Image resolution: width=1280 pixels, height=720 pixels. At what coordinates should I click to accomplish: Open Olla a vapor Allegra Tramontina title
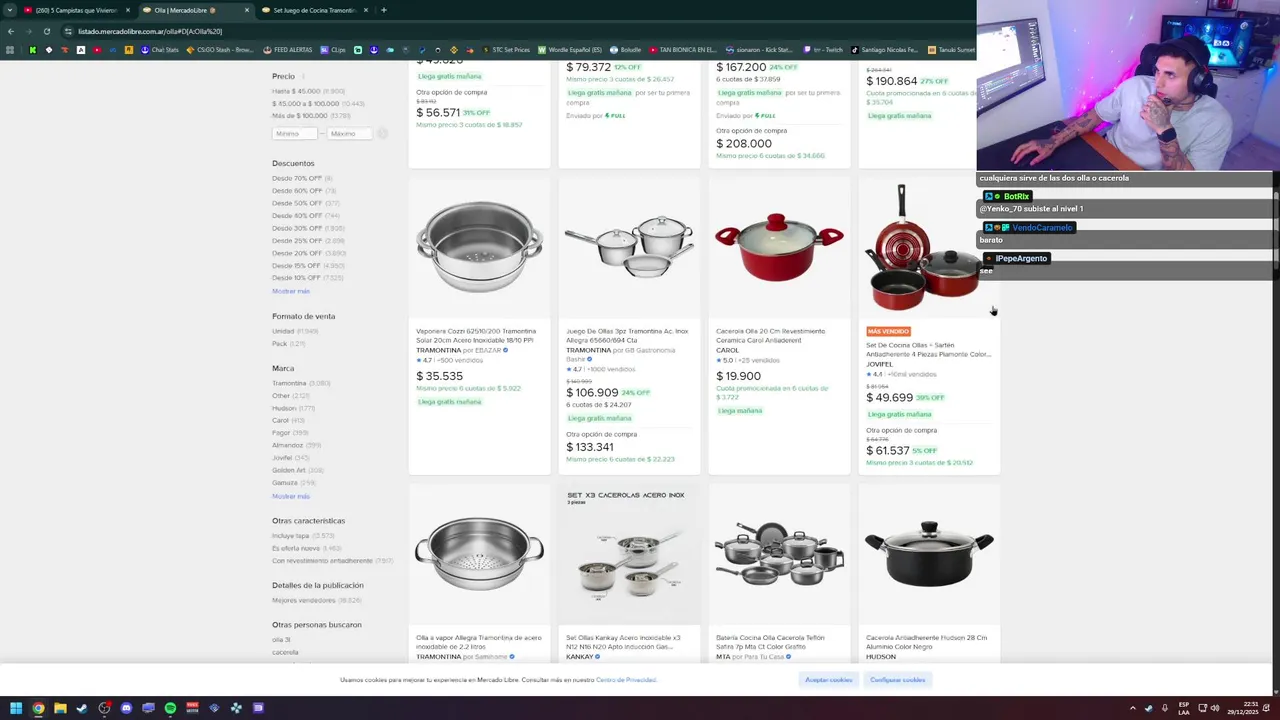[478, 642]
